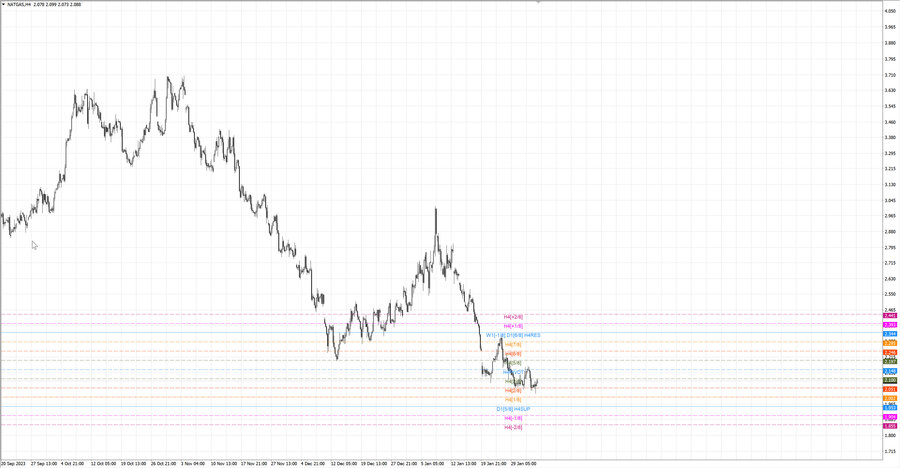Screen dimensions: 900x468
Task: Click the H4[1/8] orange level label
Action: pos(513,399)
